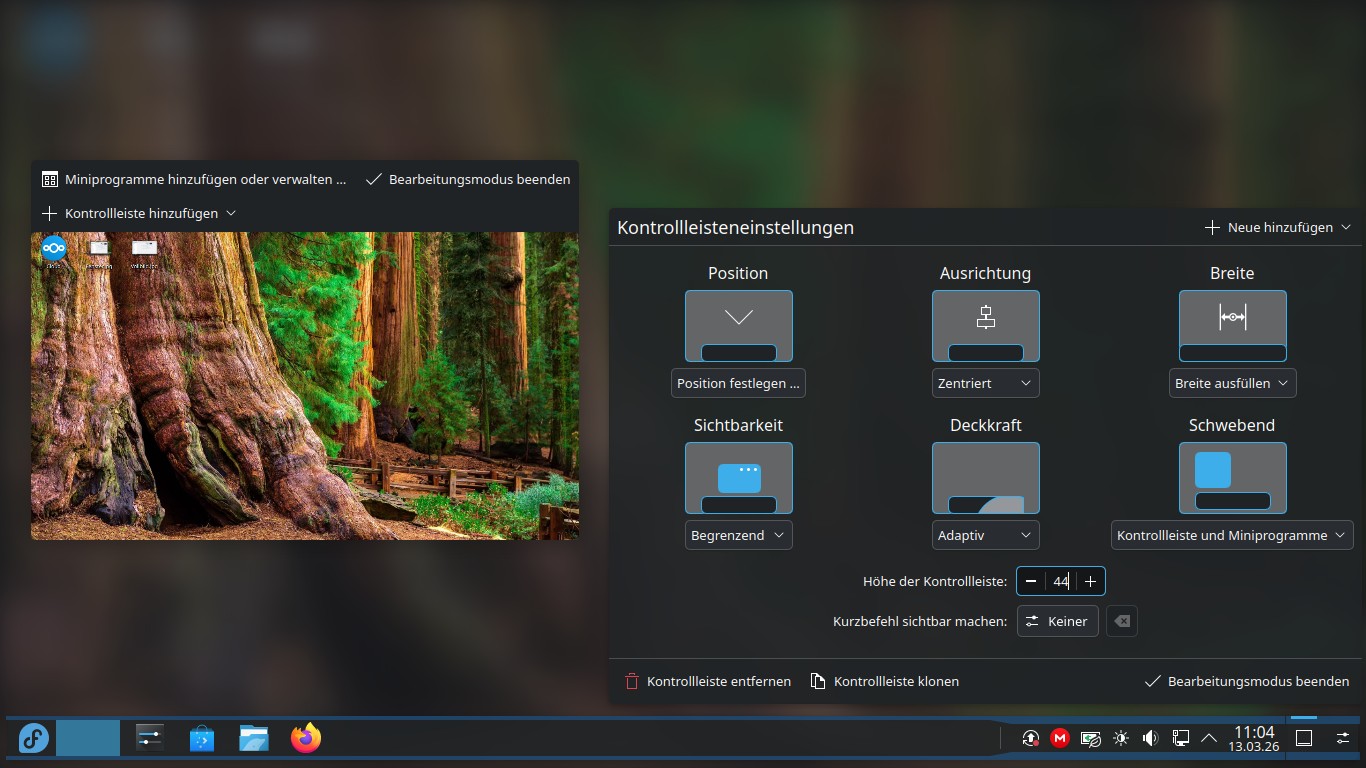Expand the Kontrollleiste hinzufügen menu
The width and height of the screenshot is (1366, 768).
click(139, 213)
